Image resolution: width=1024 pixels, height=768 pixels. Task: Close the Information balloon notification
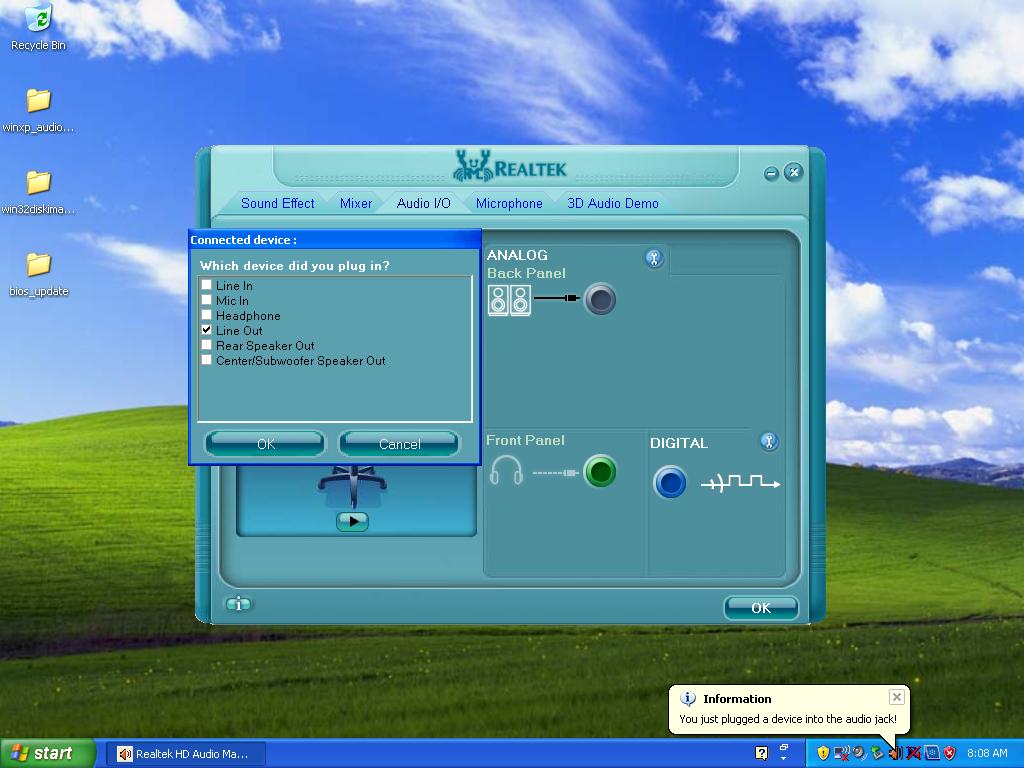(x=897, y=697)
